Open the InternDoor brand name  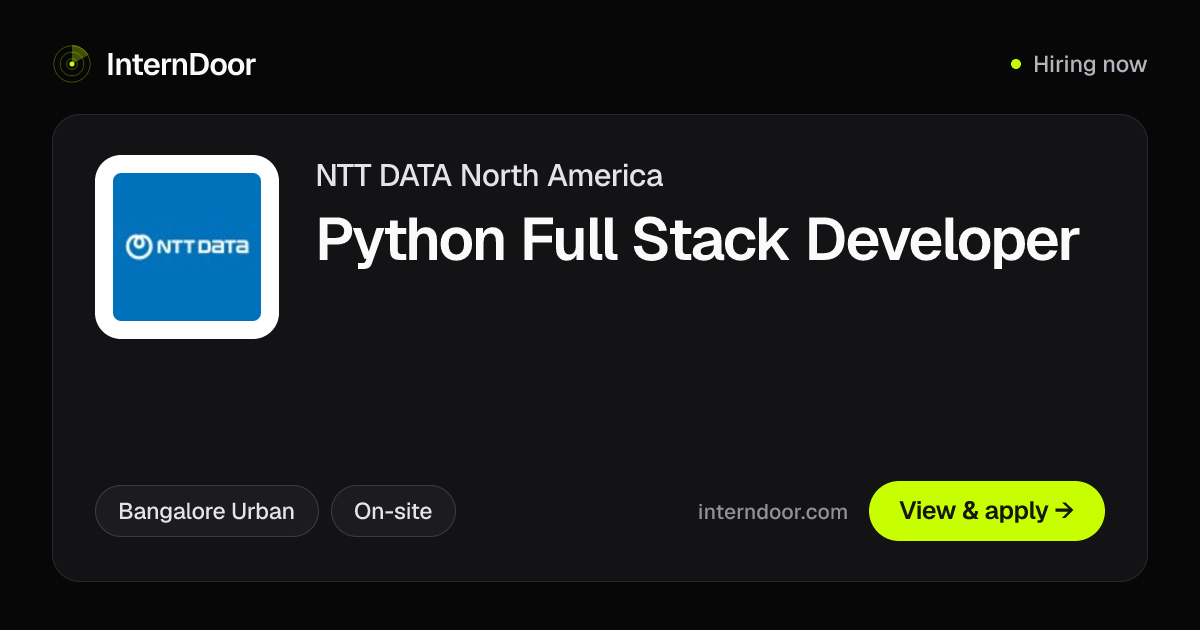[181, 65]
